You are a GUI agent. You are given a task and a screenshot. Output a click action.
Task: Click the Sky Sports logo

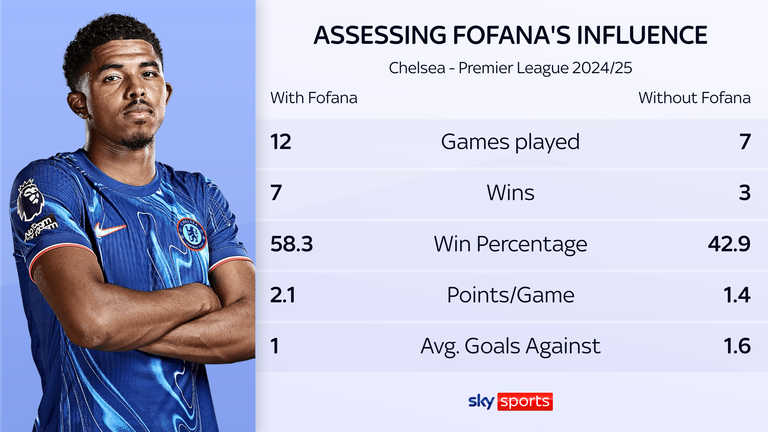coord(510,402)
